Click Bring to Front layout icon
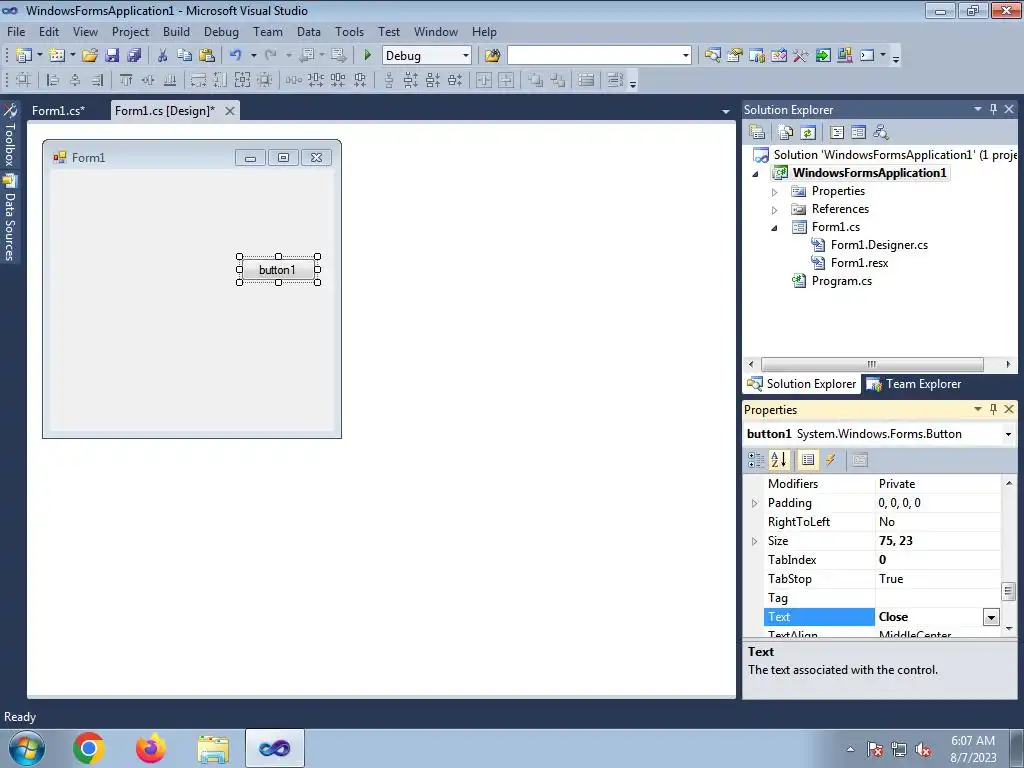1024x768 pixels. pos(535,80)
